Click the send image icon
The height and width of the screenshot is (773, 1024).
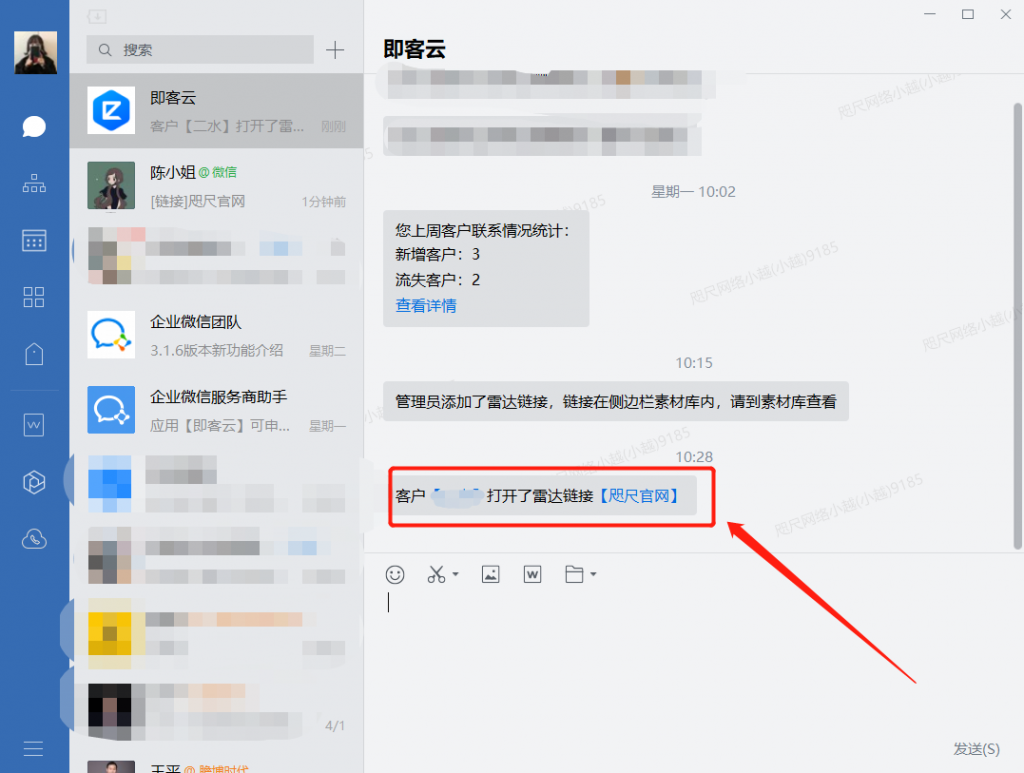(x=490, y=575)
